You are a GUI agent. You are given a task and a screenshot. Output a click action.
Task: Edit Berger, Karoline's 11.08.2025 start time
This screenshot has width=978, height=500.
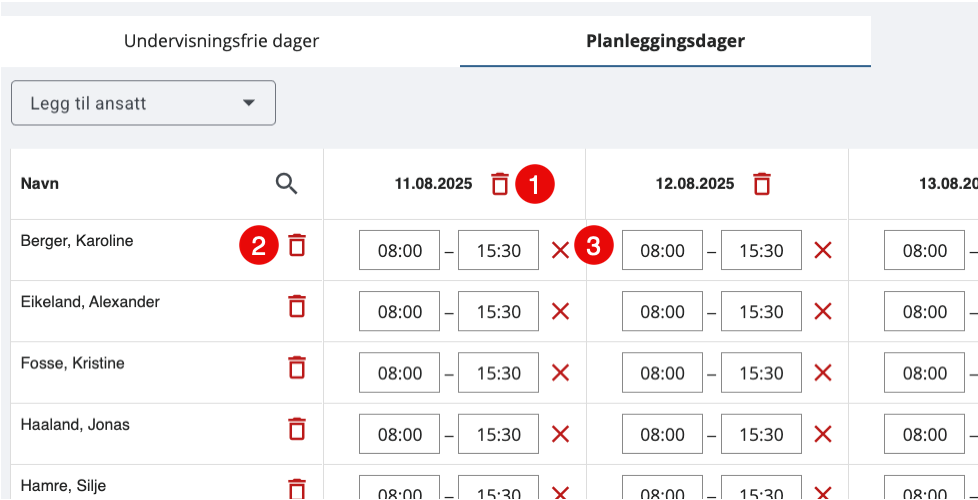coord(400,251)
